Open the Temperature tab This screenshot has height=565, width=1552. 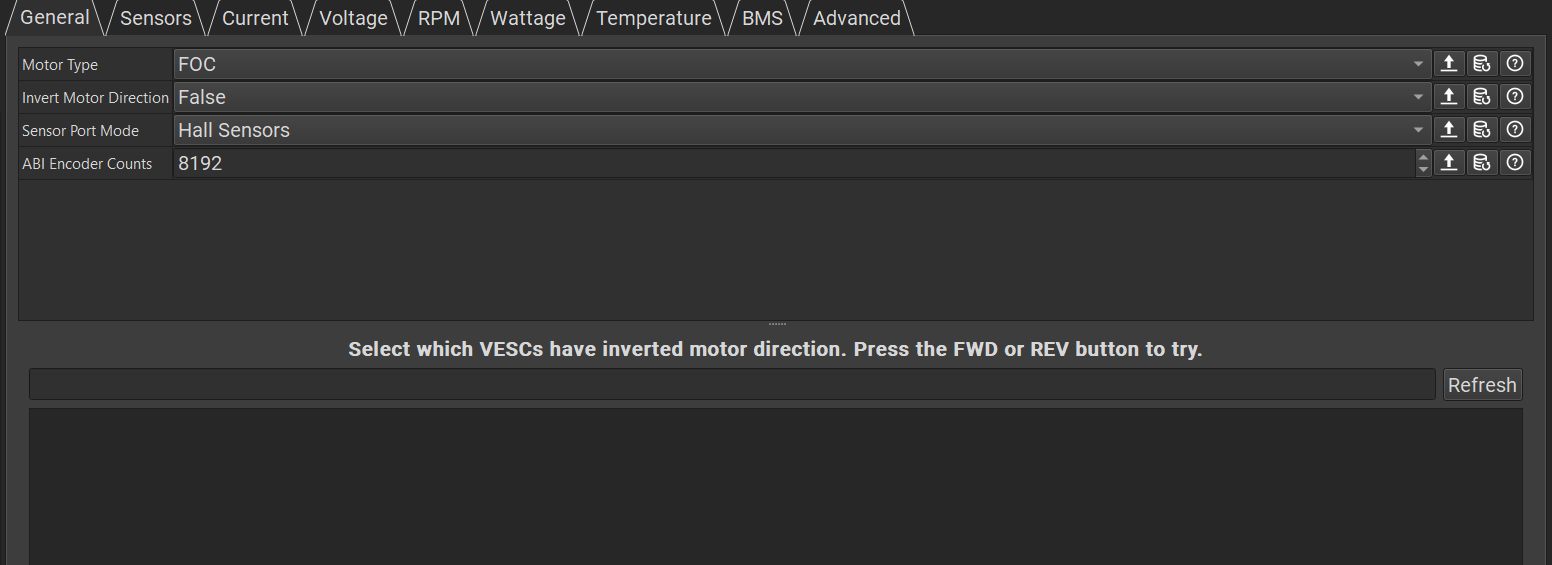pos(654,18)
